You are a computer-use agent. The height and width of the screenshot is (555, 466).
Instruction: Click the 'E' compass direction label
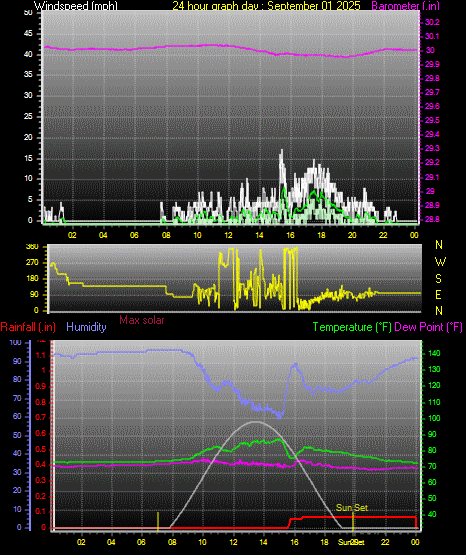pos(438,294)
